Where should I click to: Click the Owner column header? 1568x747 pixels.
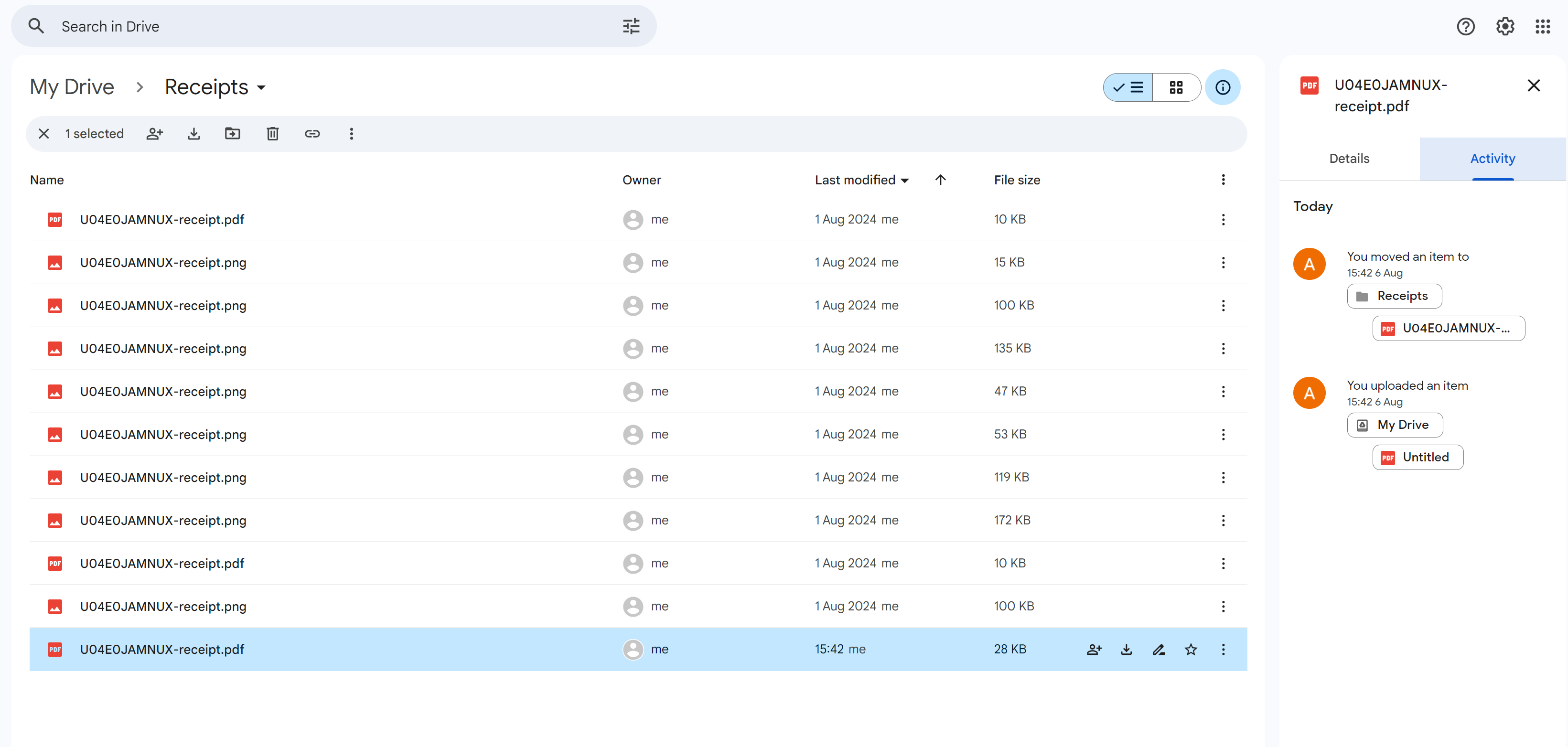click(x=641, y=180)
